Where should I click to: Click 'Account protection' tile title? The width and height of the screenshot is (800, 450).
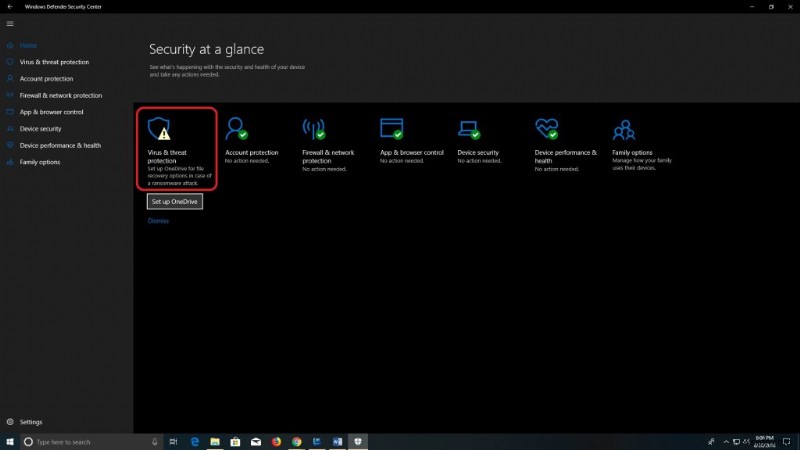pyautogui.click(x=252, y=153)
